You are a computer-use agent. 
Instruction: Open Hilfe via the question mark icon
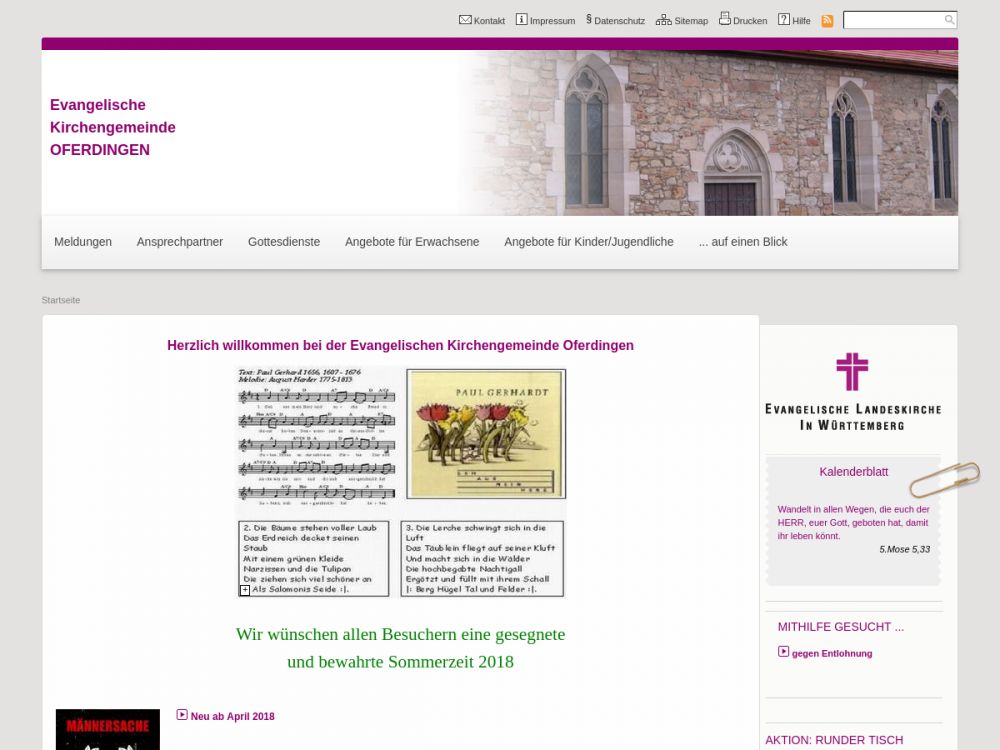click(x=784, y=20)
